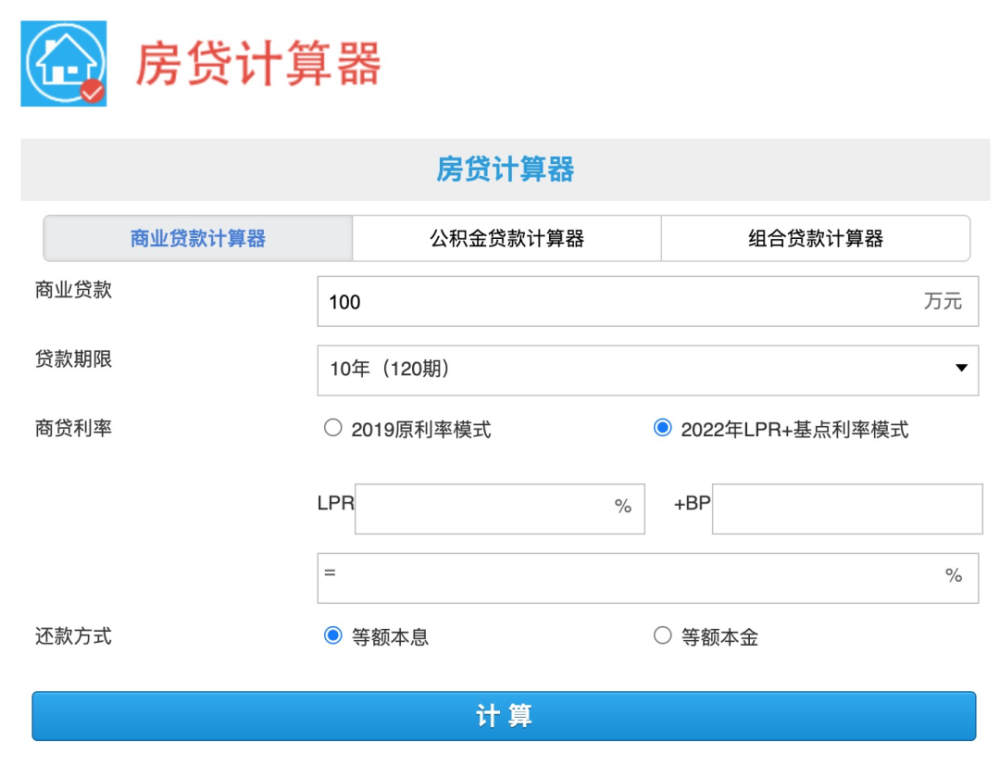Click the +BP input field
1000x766 pixels.
tap(845, 508)
